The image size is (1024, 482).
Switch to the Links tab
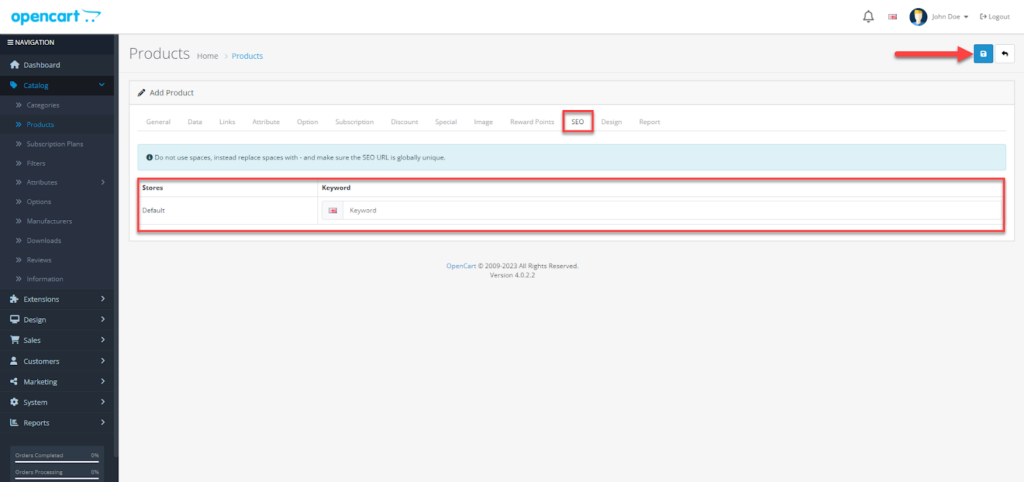tap(227, 122)
